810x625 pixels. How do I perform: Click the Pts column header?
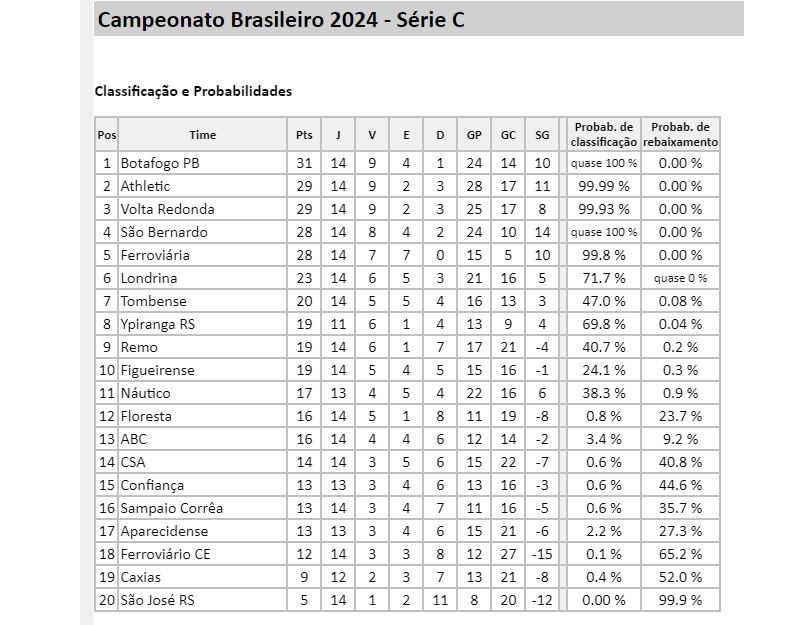click(304, 135)
